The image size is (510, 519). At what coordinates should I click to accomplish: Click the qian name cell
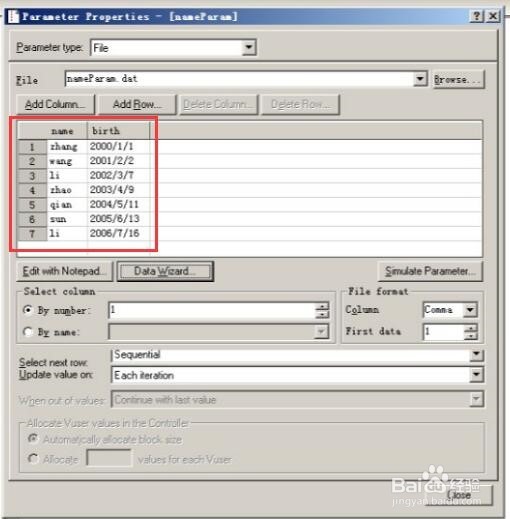[67, 205]
